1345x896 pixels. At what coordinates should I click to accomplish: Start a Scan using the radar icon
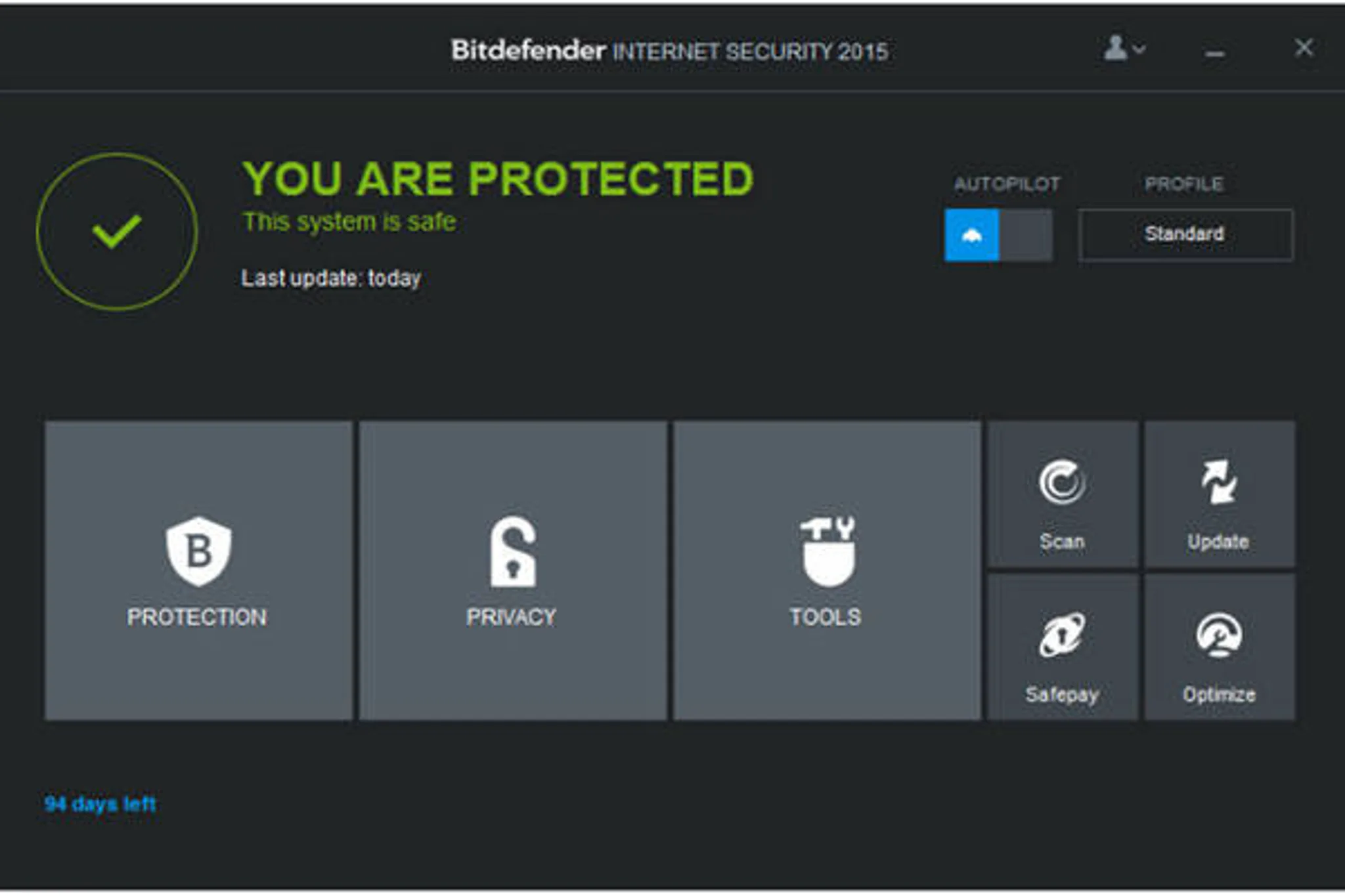[1062, 482]
